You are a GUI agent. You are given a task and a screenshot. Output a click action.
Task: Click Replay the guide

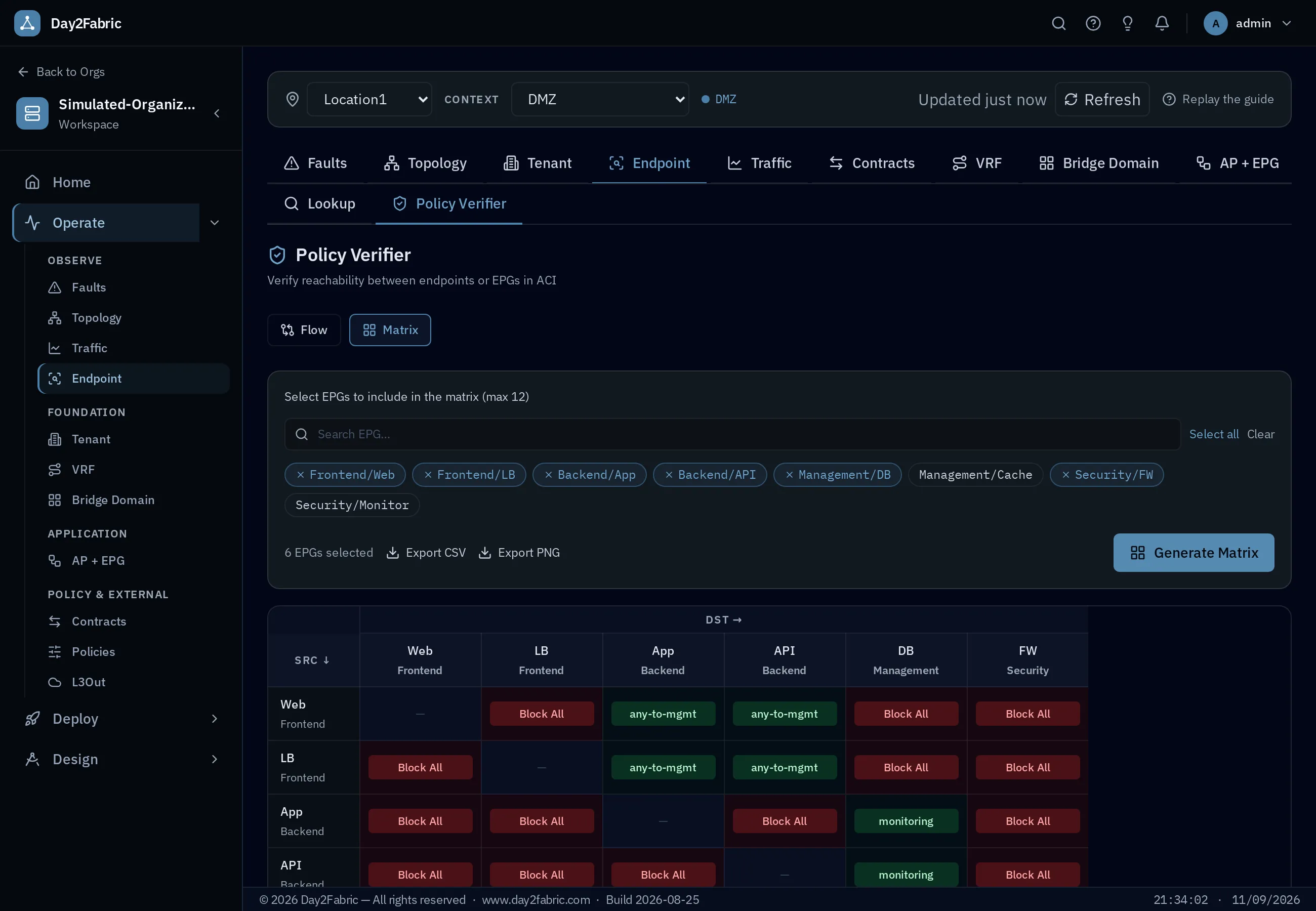click(1218, 99)
